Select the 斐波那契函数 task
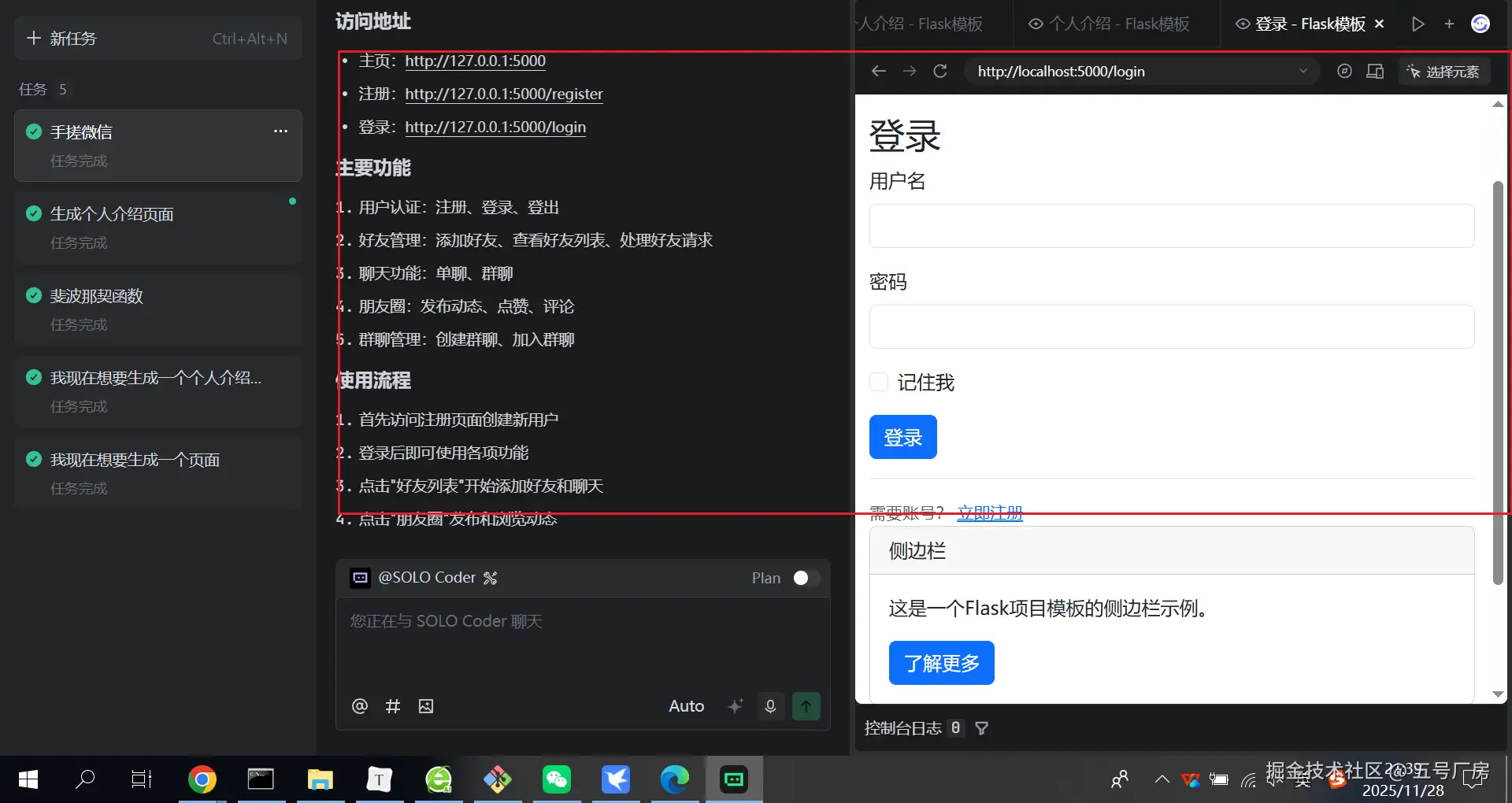 click(158, 309)
